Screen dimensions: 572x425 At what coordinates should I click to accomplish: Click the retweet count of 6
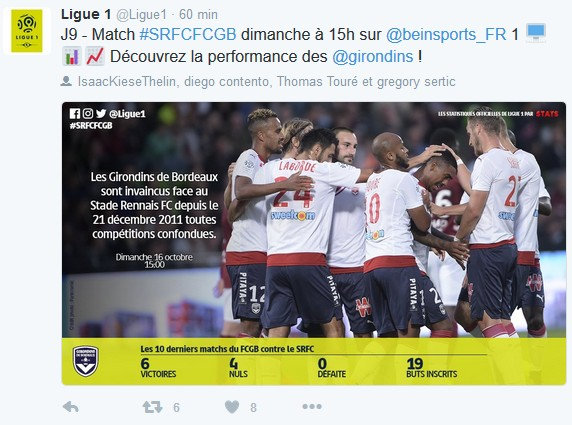pos(176,407)
